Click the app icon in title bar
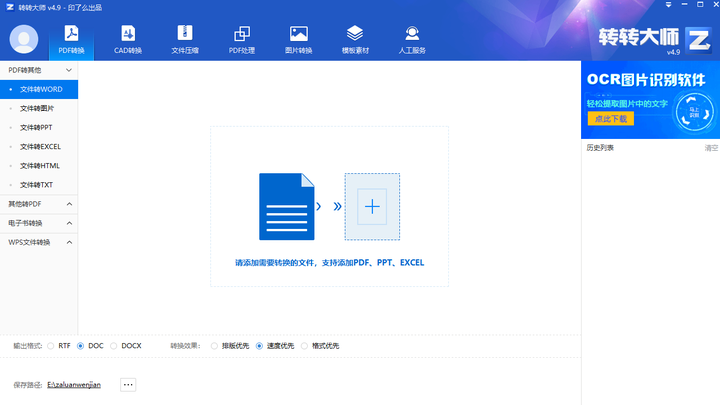This screenshot has height=405, width=720. click(x=10, y=7)
